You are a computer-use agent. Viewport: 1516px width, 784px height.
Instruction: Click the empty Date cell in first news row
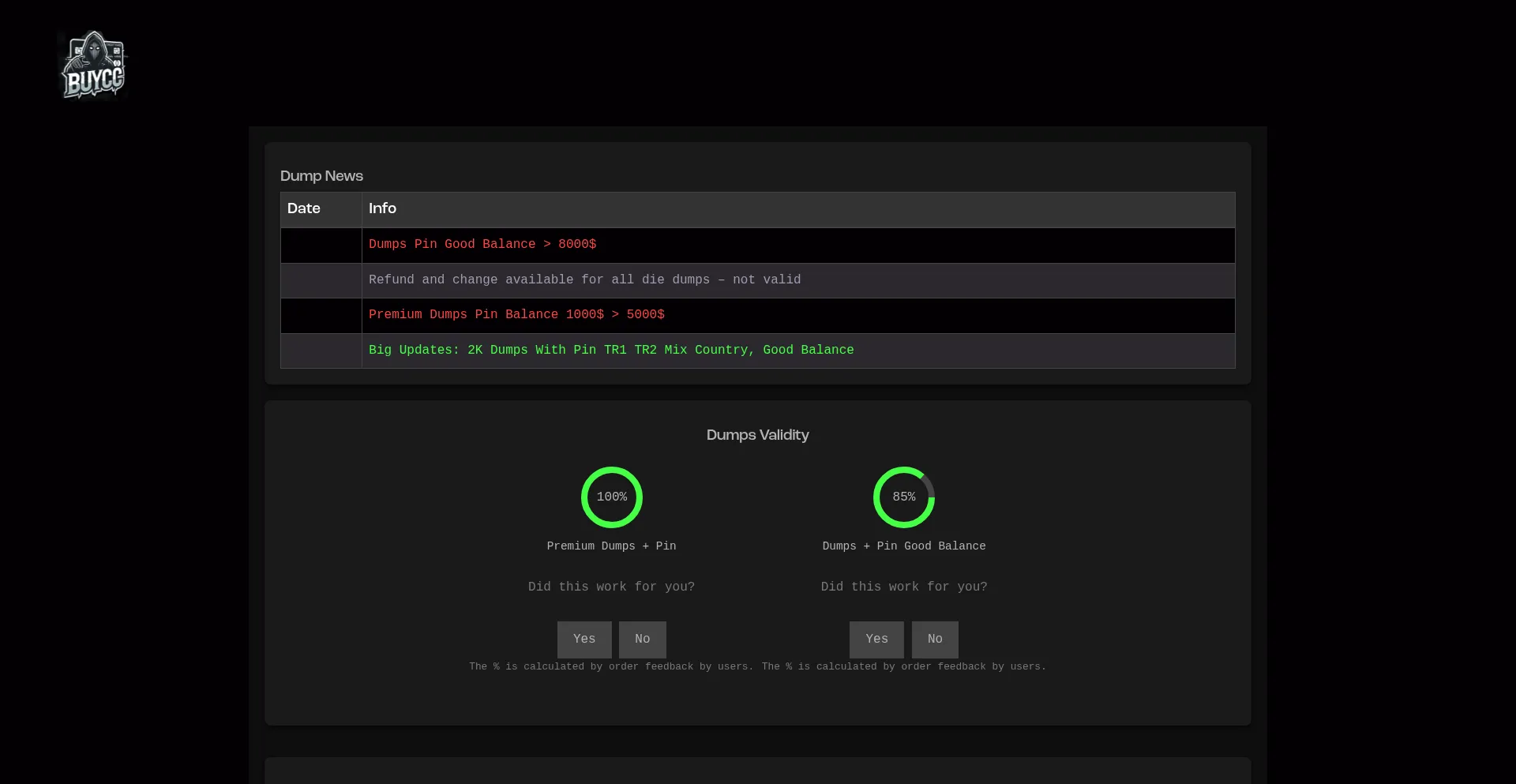tap(321, 246)
